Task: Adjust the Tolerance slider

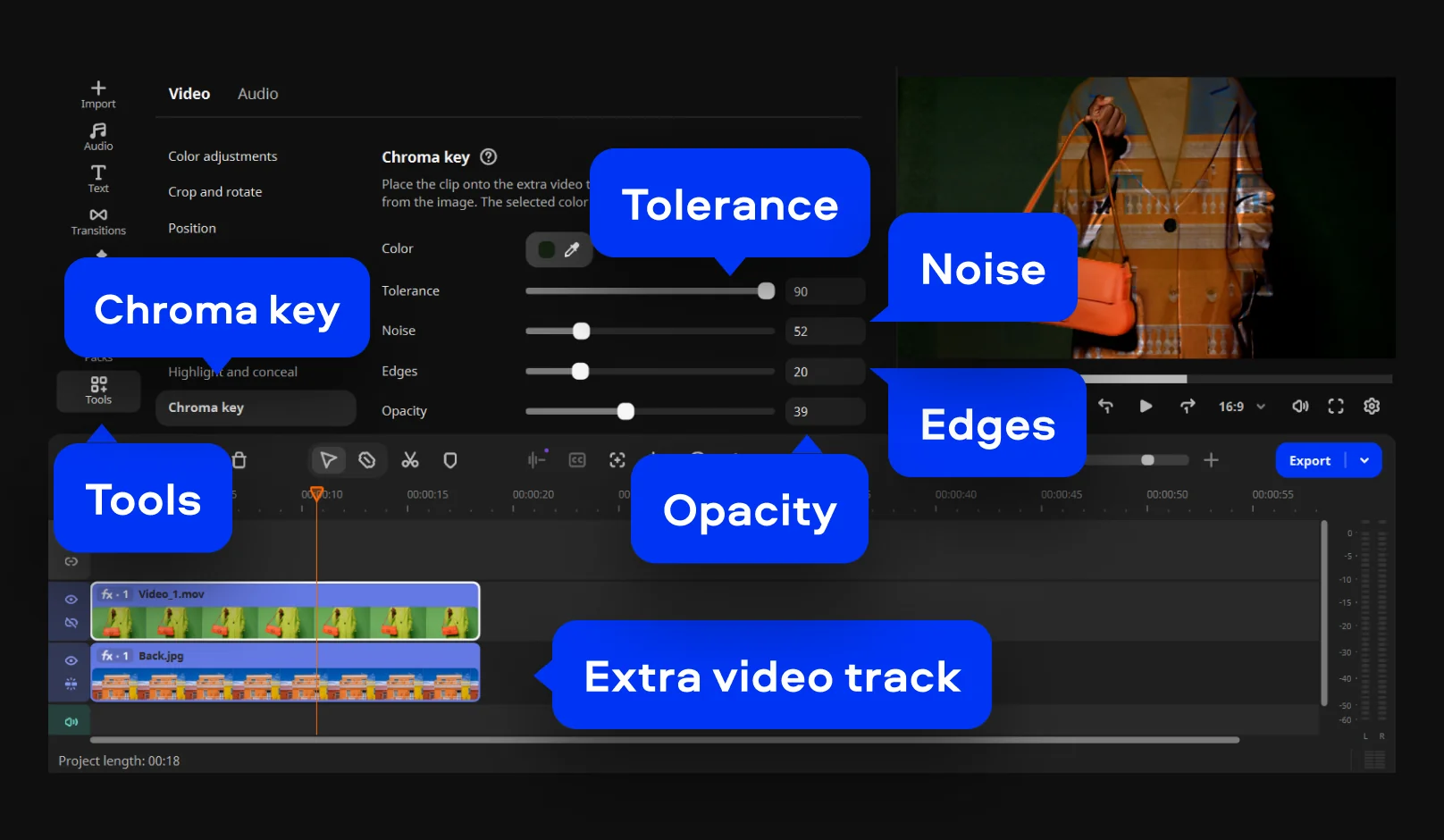Action: pyautogui.click(x=650, y=290)
